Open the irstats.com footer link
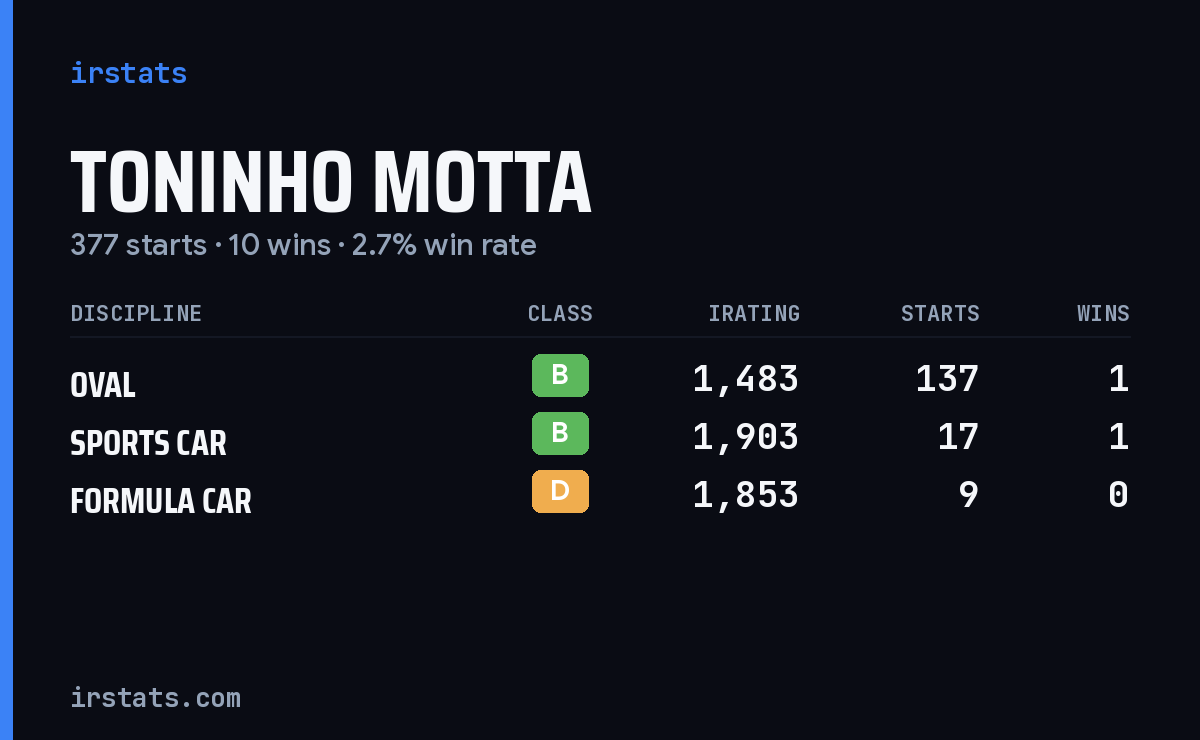Image resolution: width=1200 pixels, height=740 pixels. coord(155,697)
